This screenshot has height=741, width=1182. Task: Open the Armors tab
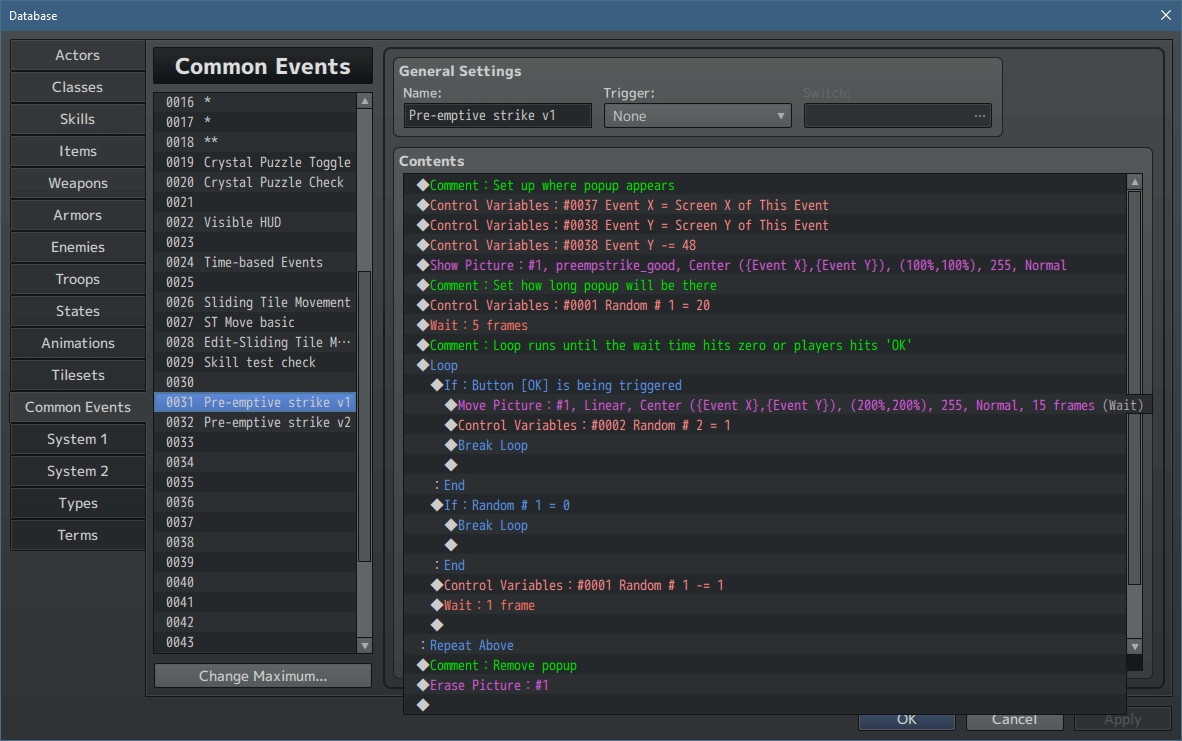click(78, 216)
